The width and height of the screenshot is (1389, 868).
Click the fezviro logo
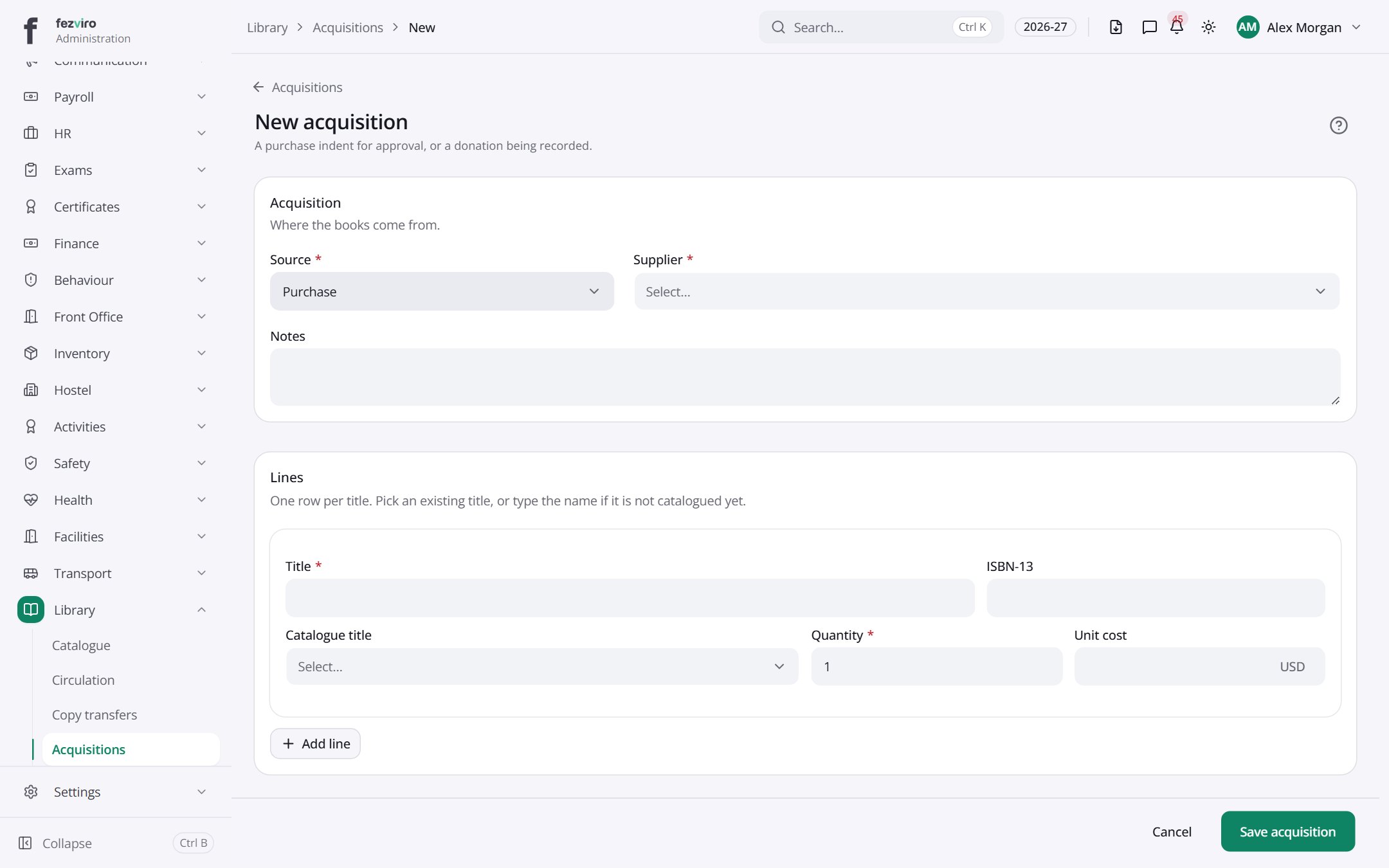click(x=30, y=30)
